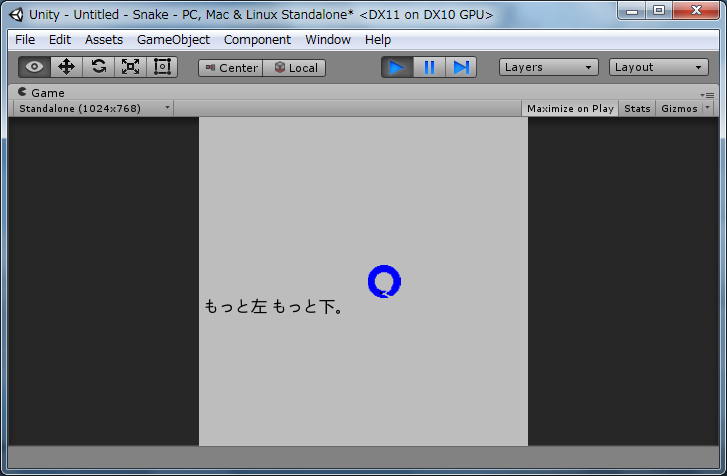This screenshot has height=476, width=727.
Task: Toggle the Center pivot mode button
Action: click(x=230, y=68)
